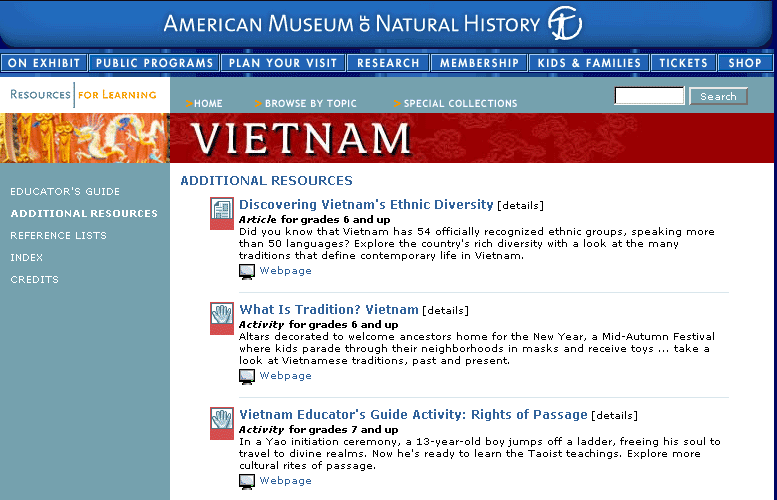The height and width of the screenshot is (500, 777).
Task: Select Additional Resources in the sidebar
Action: pos(84,214)
